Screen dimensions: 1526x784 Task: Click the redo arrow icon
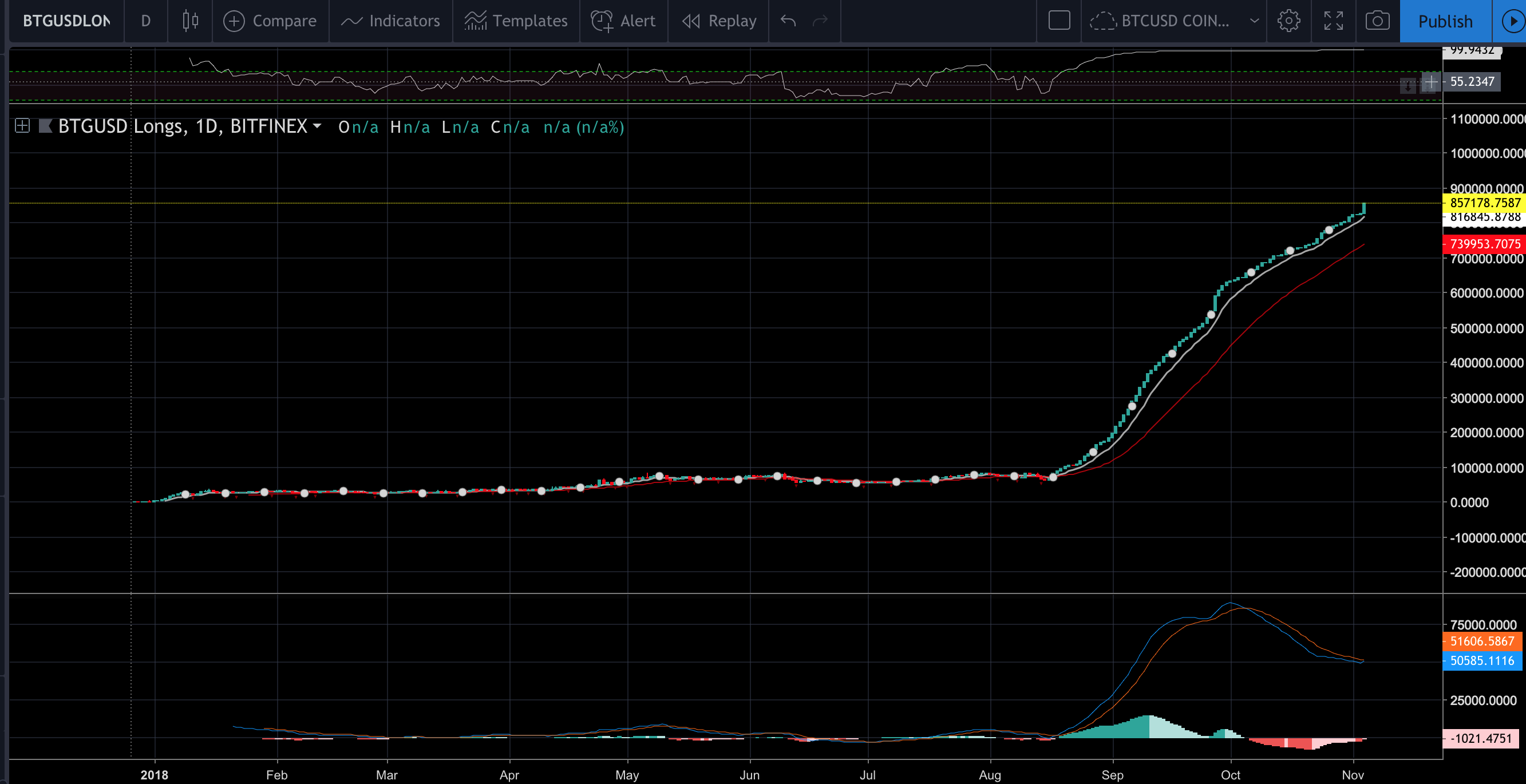[820, 21]
